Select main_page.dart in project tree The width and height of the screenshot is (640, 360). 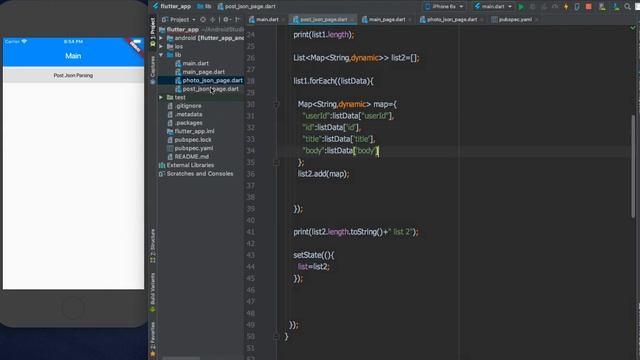tap(203, 72)
